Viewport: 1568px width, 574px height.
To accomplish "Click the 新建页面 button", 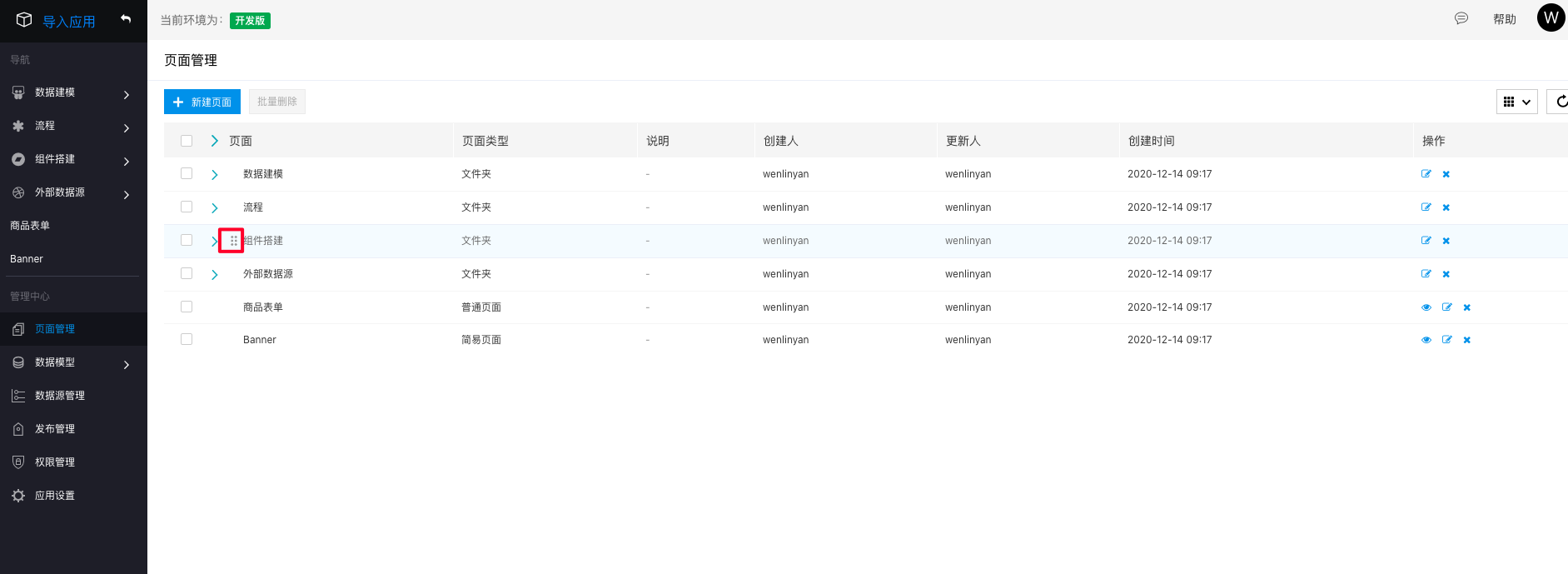I will (202, 102).
